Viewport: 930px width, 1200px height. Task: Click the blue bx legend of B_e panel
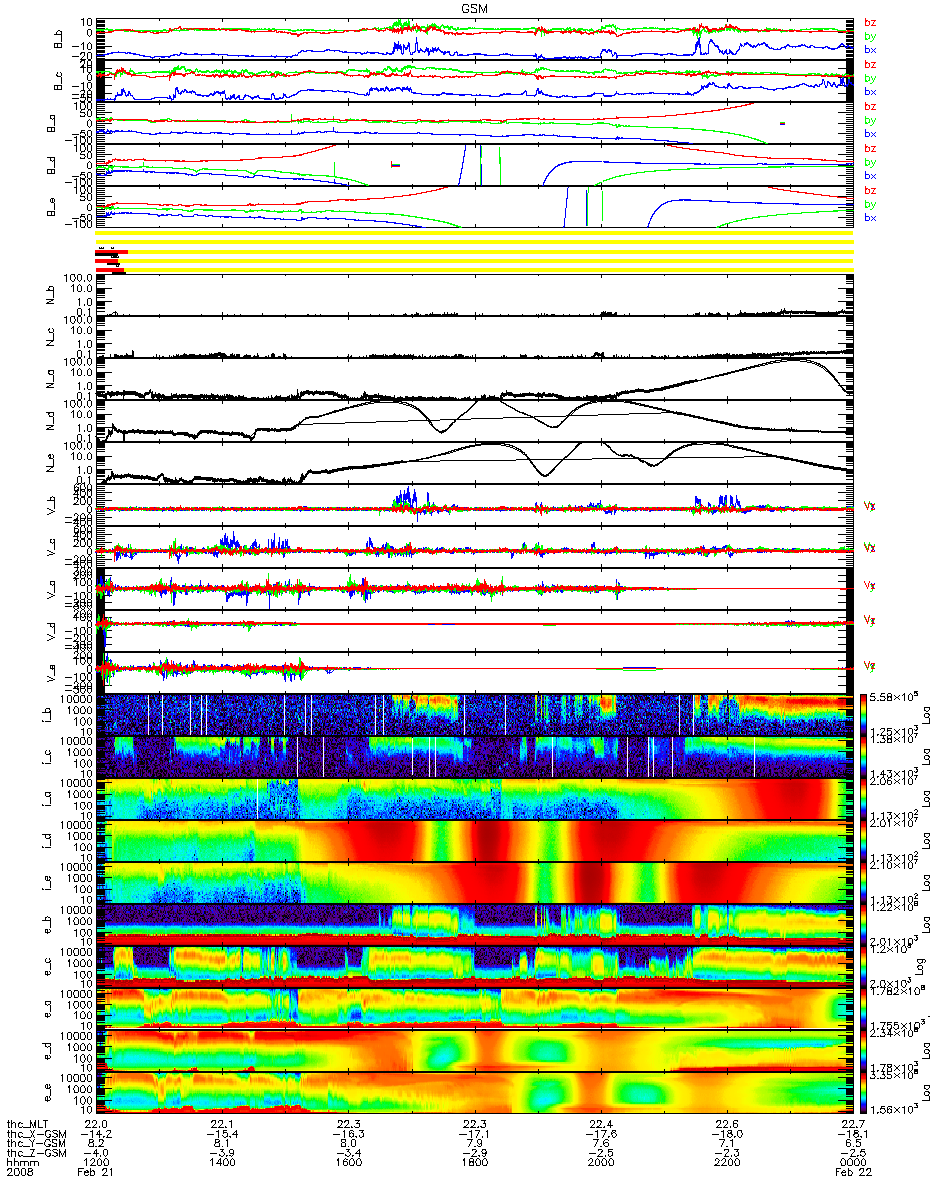870,217
